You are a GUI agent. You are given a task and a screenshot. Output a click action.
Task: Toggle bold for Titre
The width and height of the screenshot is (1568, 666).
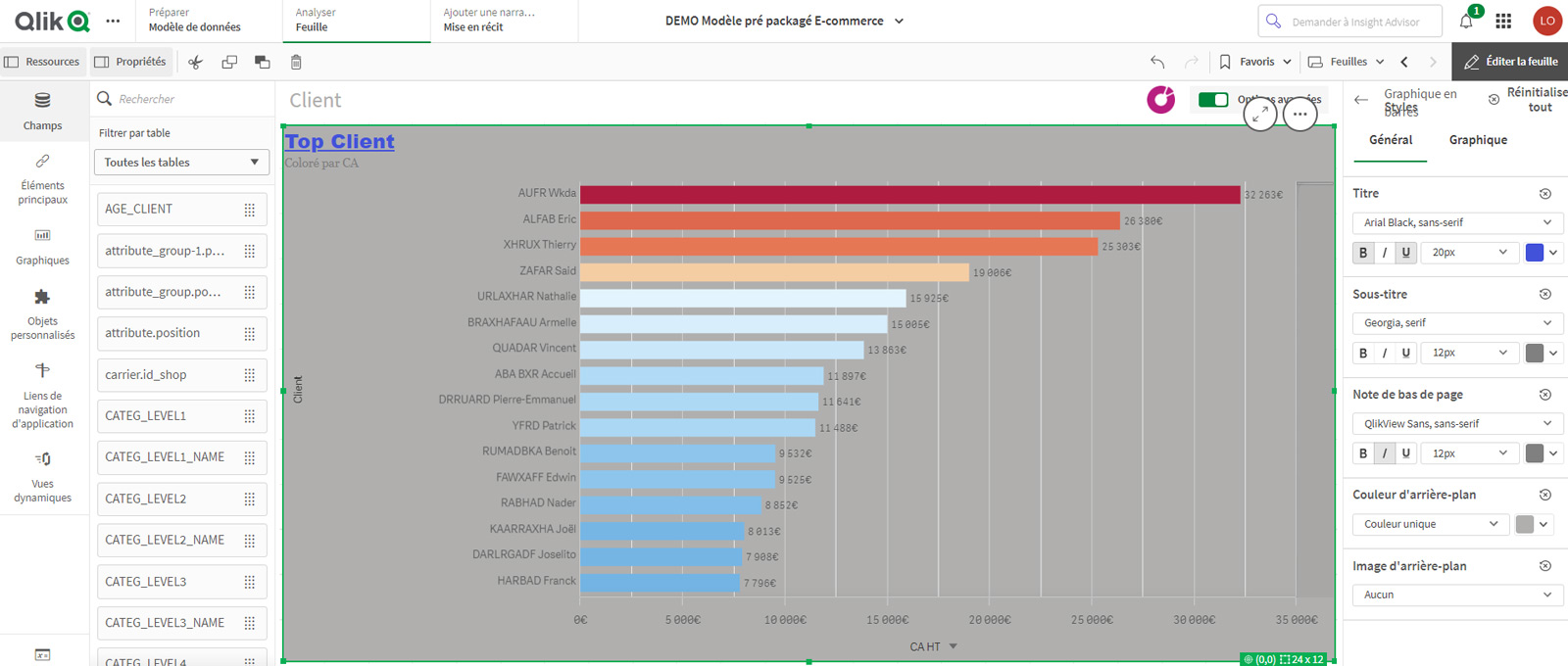(1363, 253)
